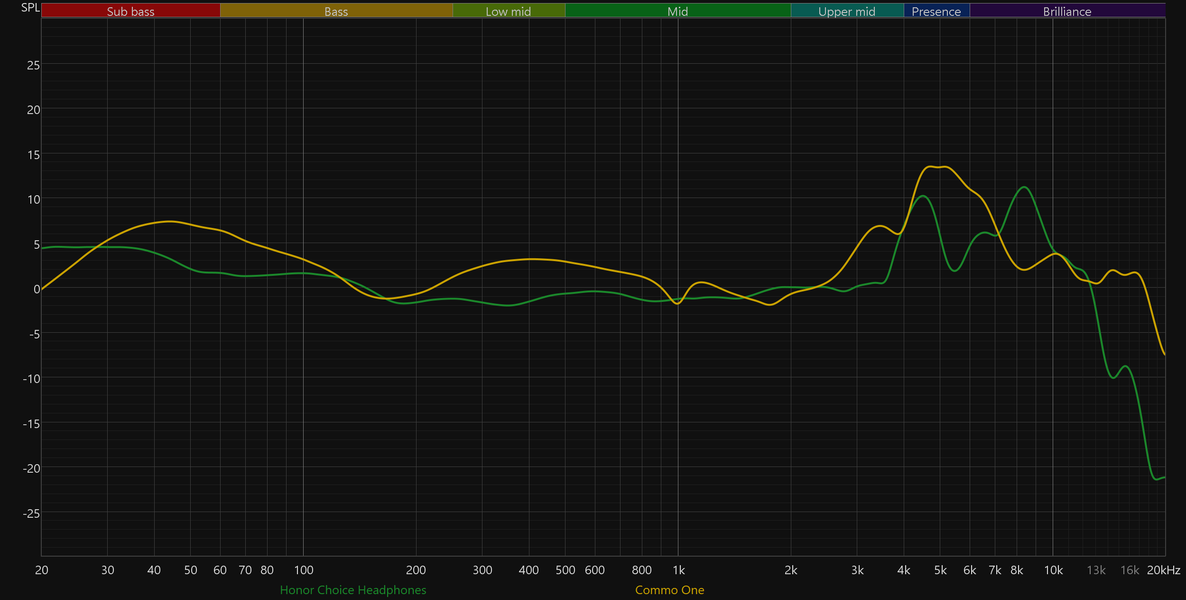Viewport: 1186px width, 600px height.
Task: Select the Sub bass frequency band
Action: (x=131, y=11)
